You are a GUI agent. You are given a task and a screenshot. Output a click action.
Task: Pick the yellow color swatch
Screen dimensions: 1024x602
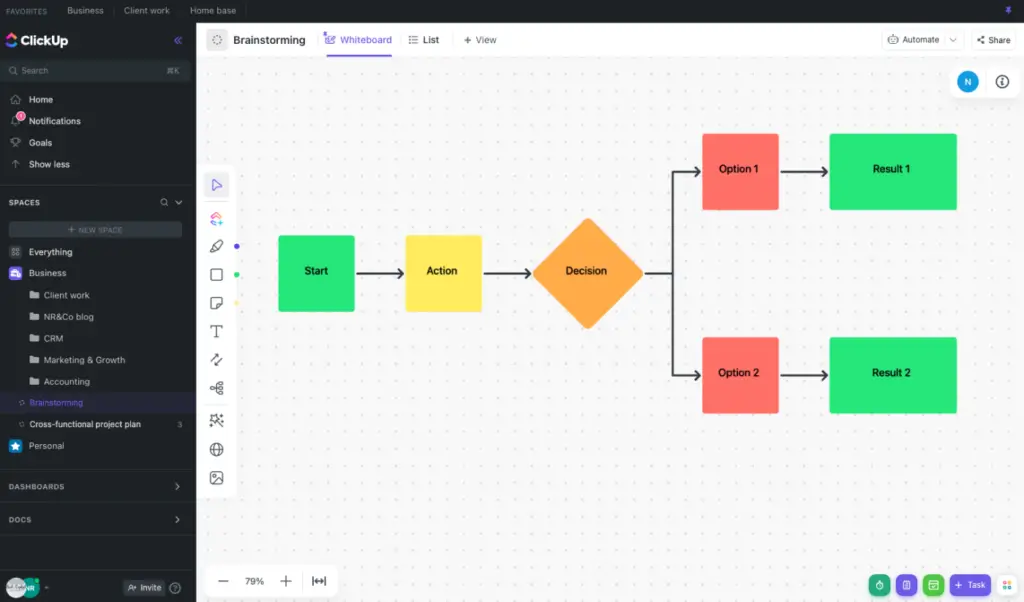(x=237, y=302)
